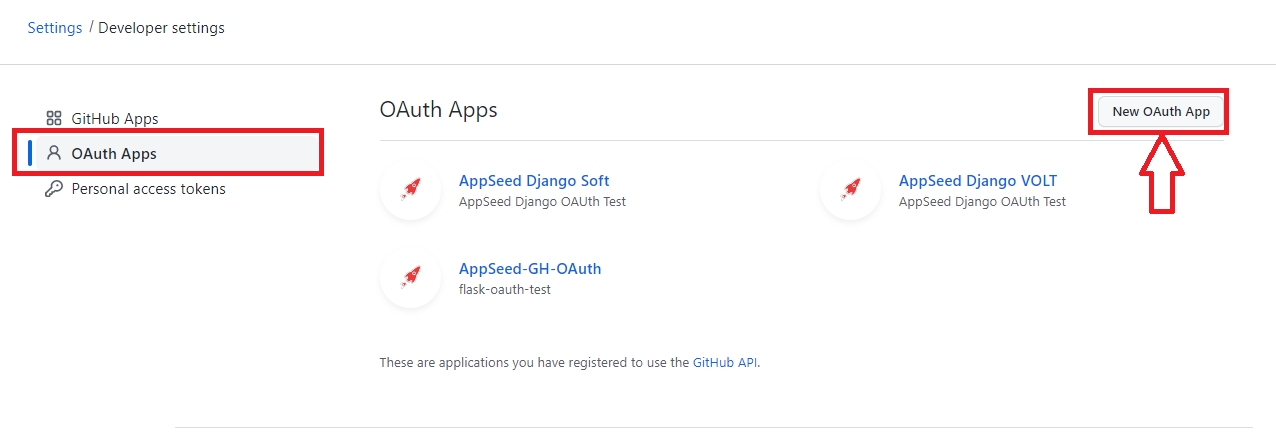Open the GitHub Apps sidebar label
This screenshot has width=1276, height=435.
point(114,119)
